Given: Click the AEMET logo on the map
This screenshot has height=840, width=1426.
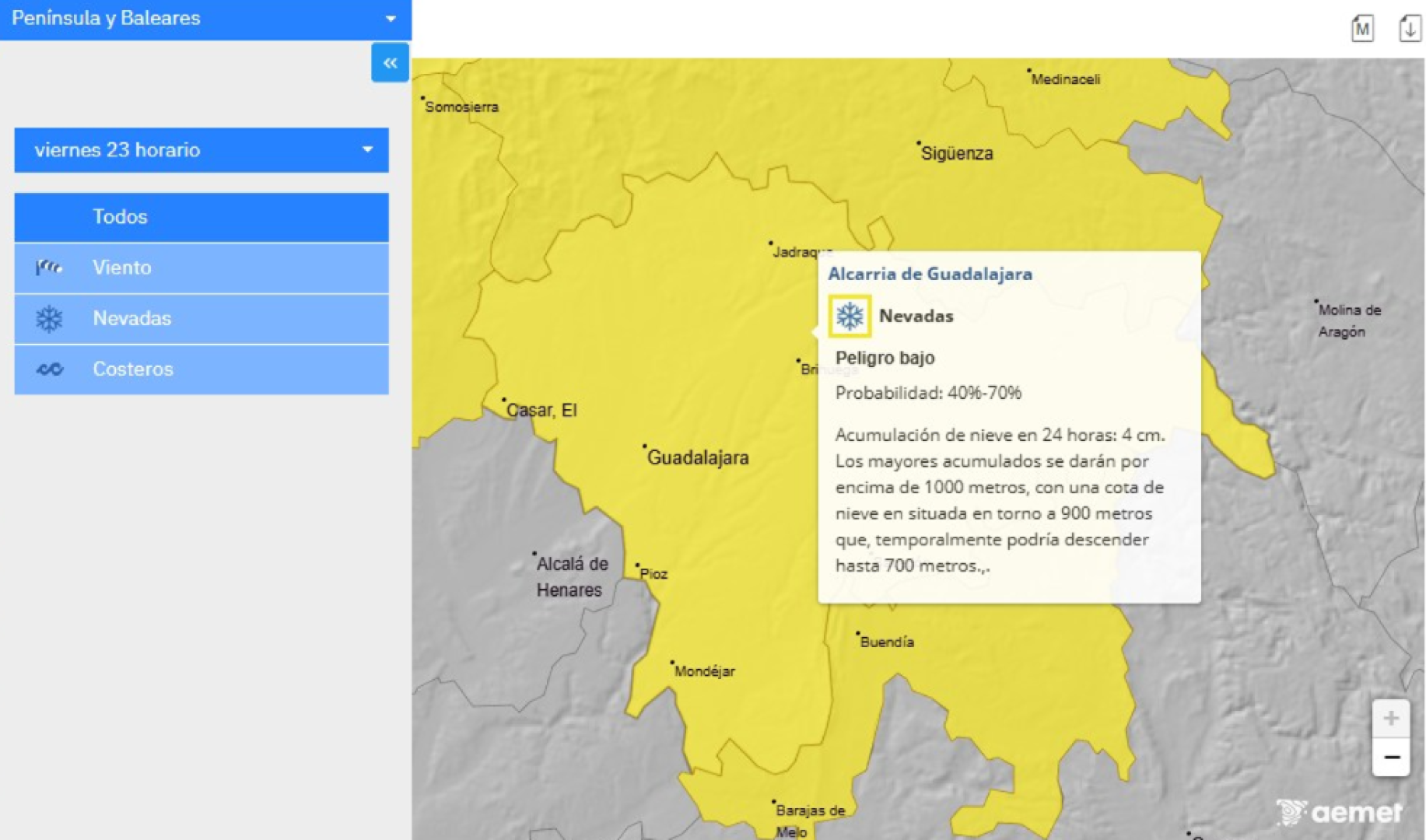Looking at the screenshot, I should tap(1339, 812).
